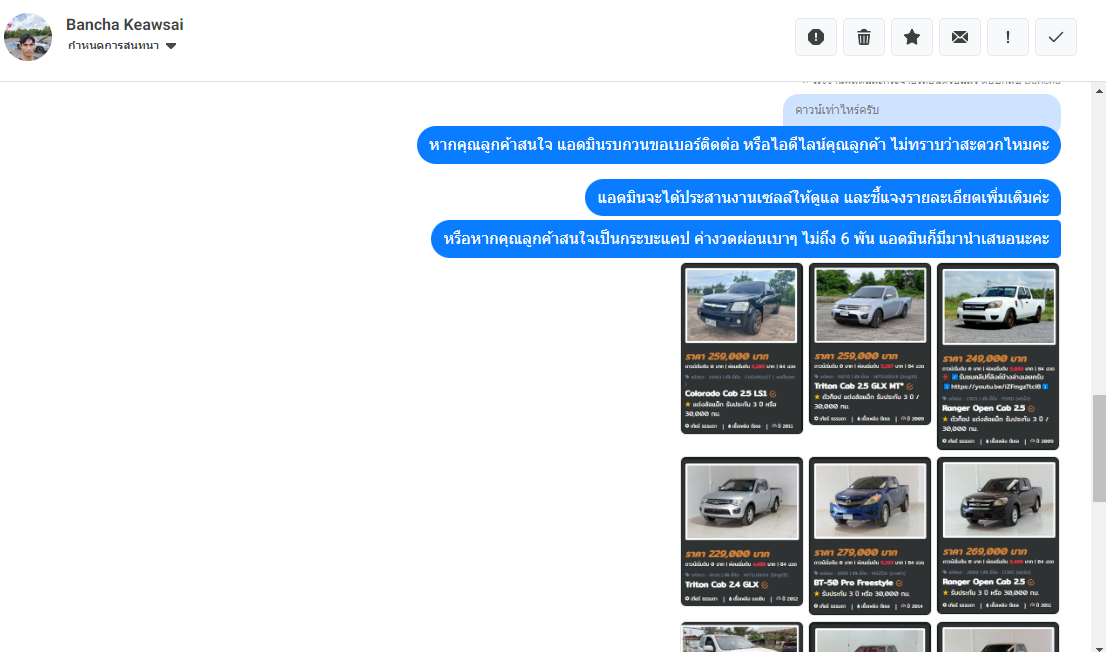Click scrollbar up arrow
The height and width of the screenshot is (652, 1106).
[1099, 90]
